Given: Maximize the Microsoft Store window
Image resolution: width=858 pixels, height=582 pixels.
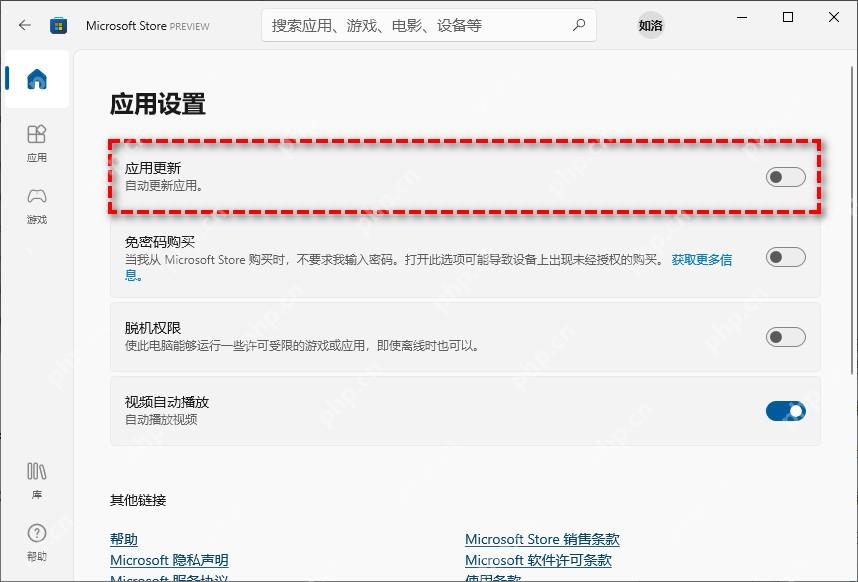Looking at the screenshot, I should [x=788, y=18].
